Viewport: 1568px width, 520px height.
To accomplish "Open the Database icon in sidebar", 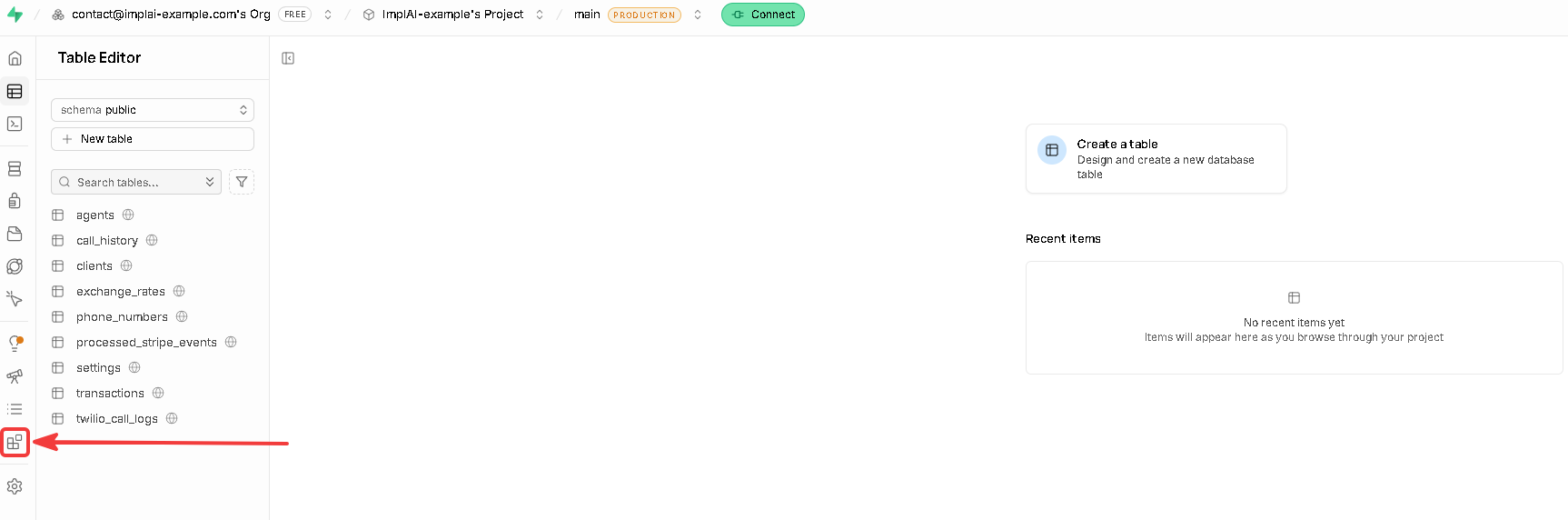I will 15,169.
